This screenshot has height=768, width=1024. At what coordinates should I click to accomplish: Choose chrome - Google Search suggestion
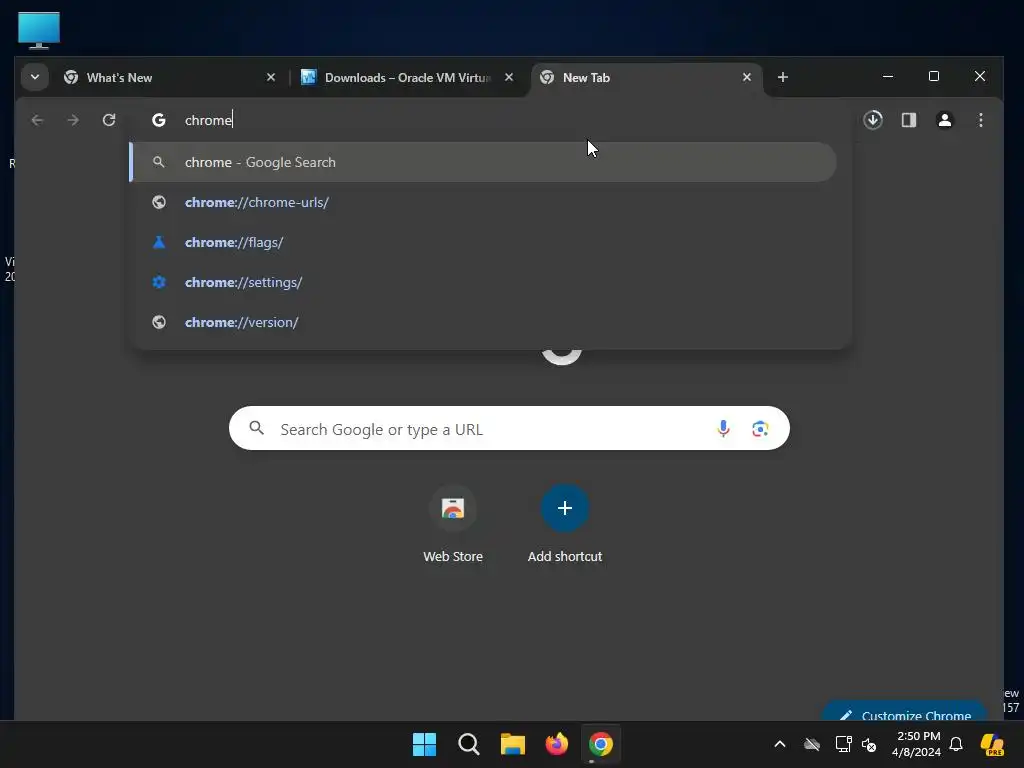coord(483,162)
